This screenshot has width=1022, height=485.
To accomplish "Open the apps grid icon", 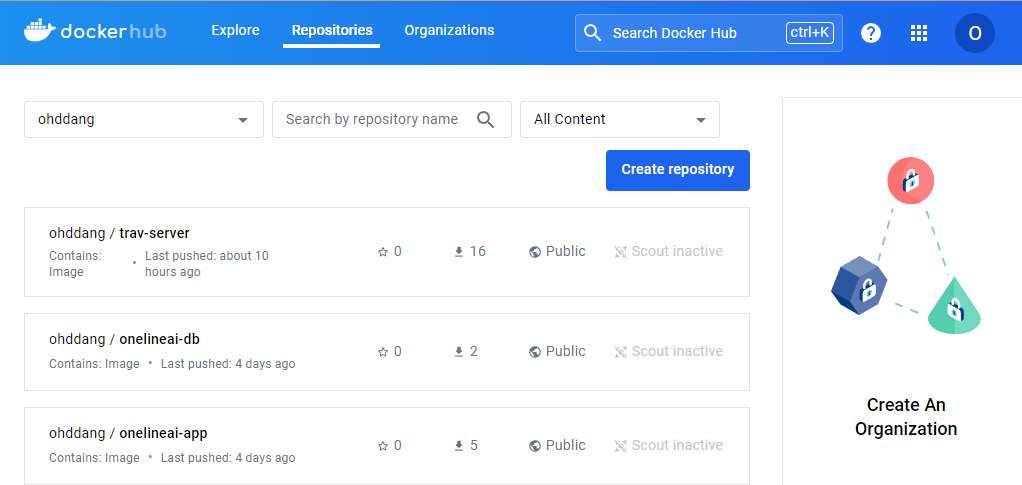I will (x=918, y=33).
